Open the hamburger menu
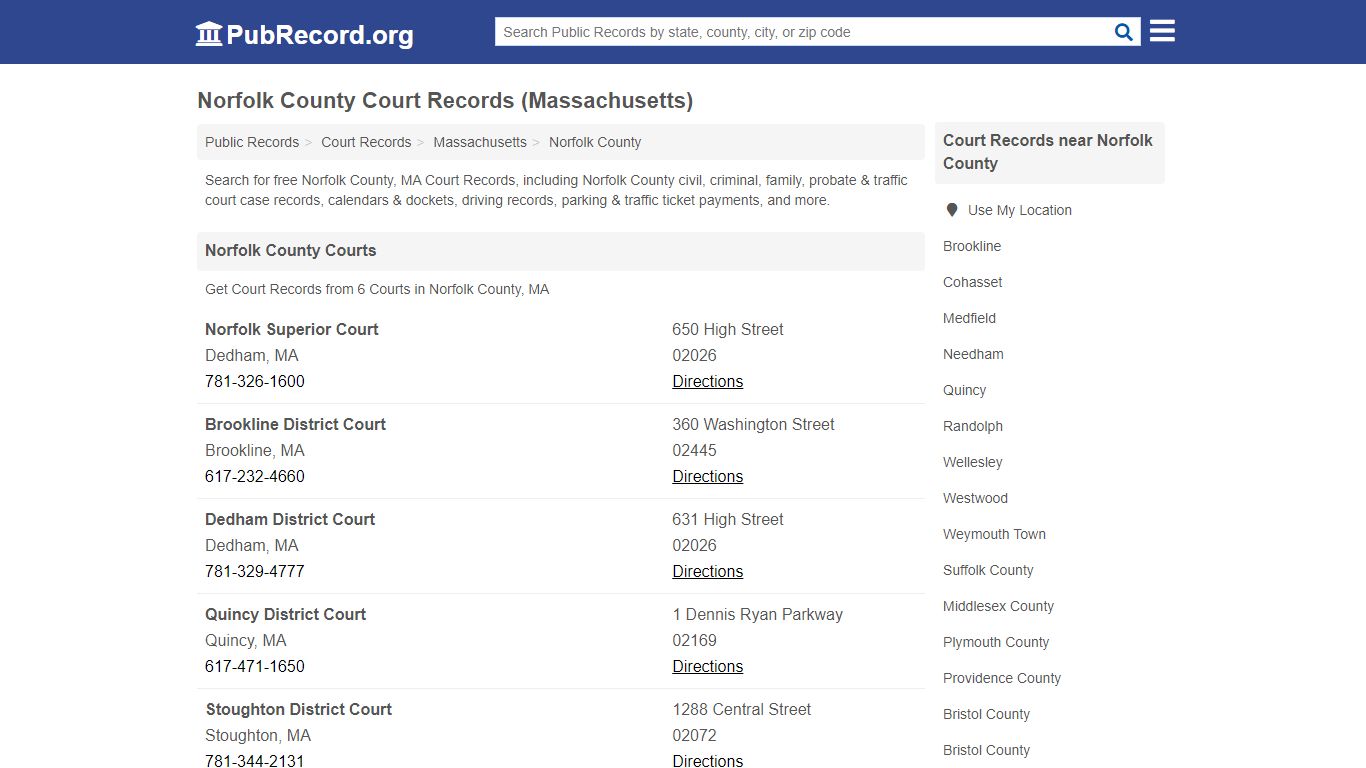Image resolution: width=1366 pixels, height=768 pixels. (x=1162, y=31)
